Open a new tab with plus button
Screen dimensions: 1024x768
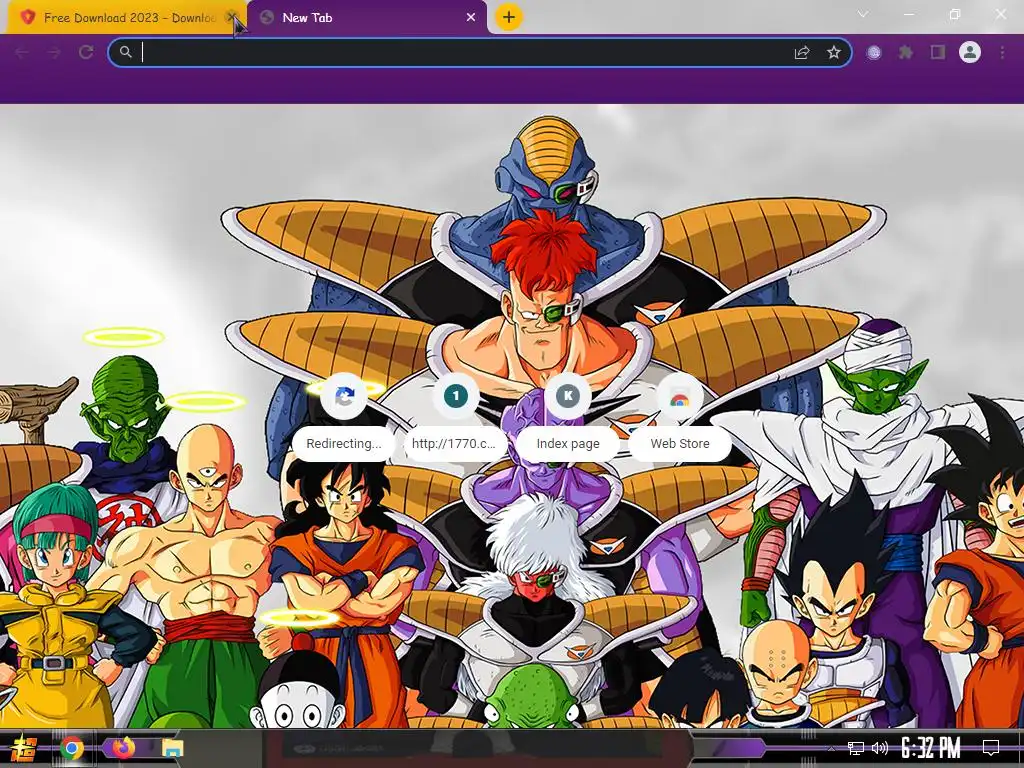click(x=509, y=17)
